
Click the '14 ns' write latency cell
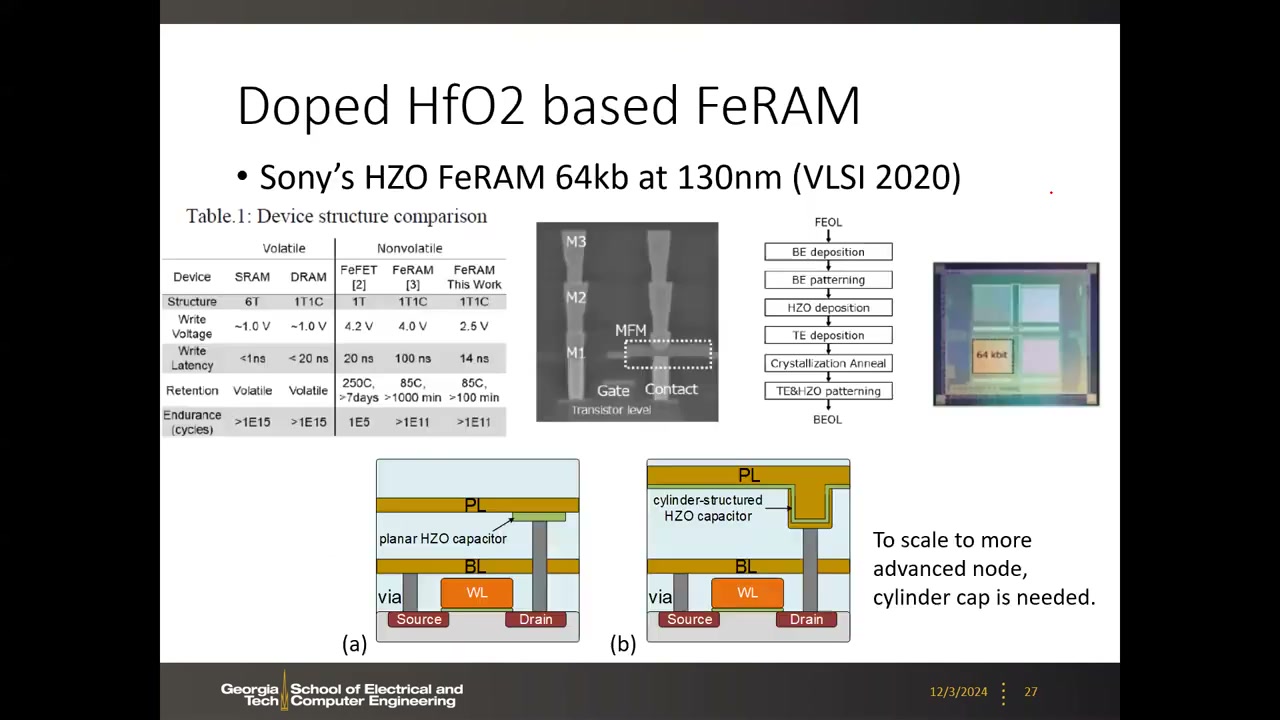coord(474,358)
